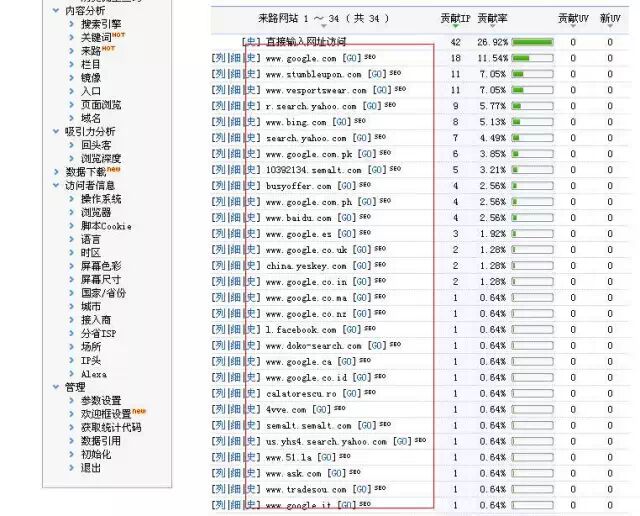Click 欢迎框设置 in sidebar

tap(106, 414)
